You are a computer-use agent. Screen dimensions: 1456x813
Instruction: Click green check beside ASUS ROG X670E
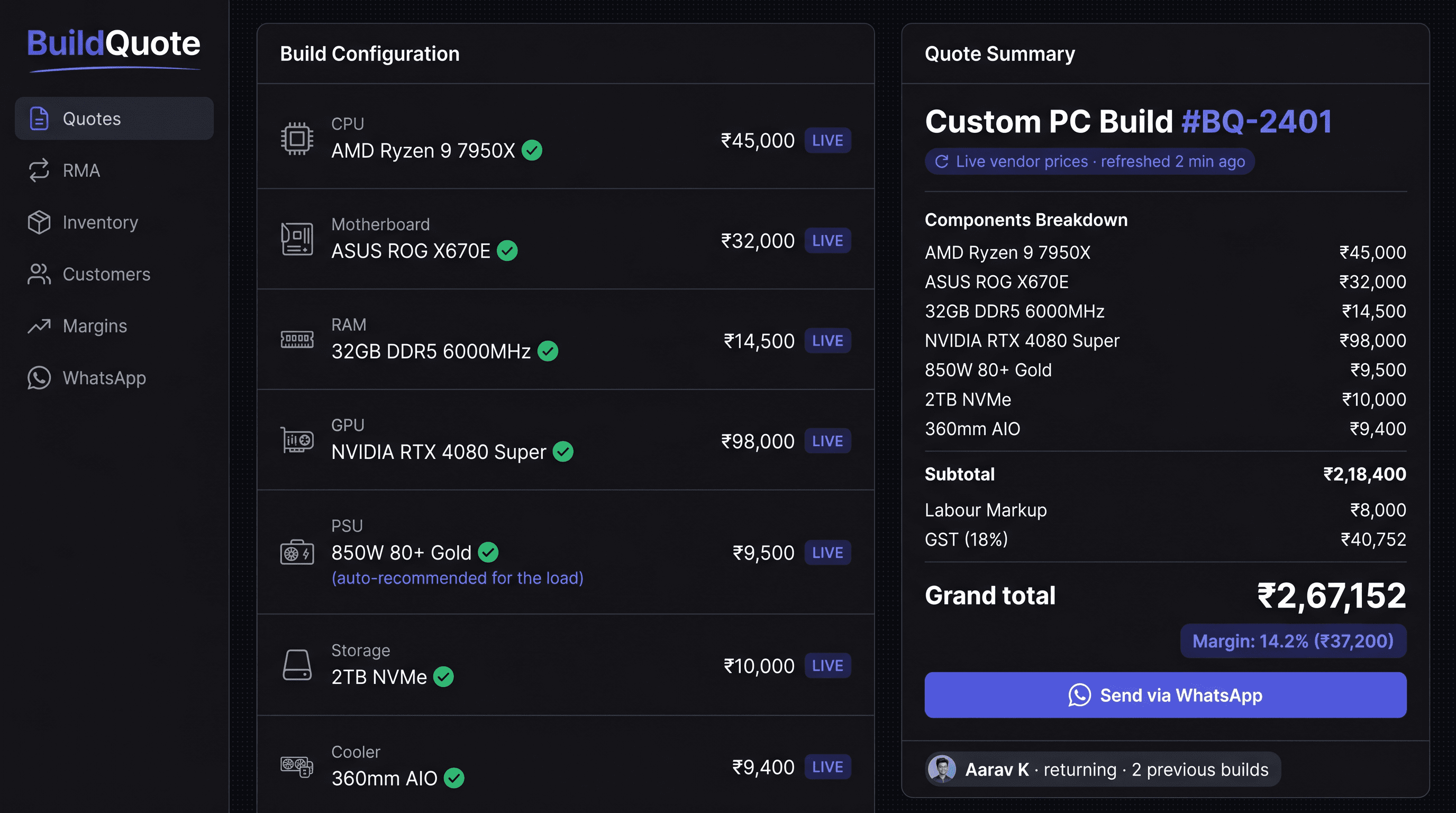tap(507, 250)
